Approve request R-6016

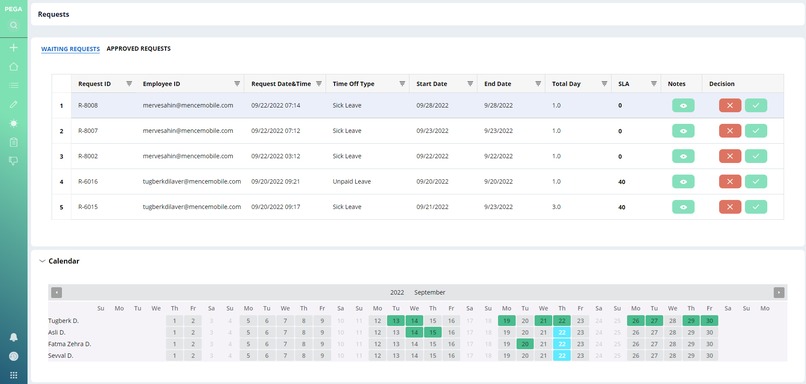pos(756,181)
